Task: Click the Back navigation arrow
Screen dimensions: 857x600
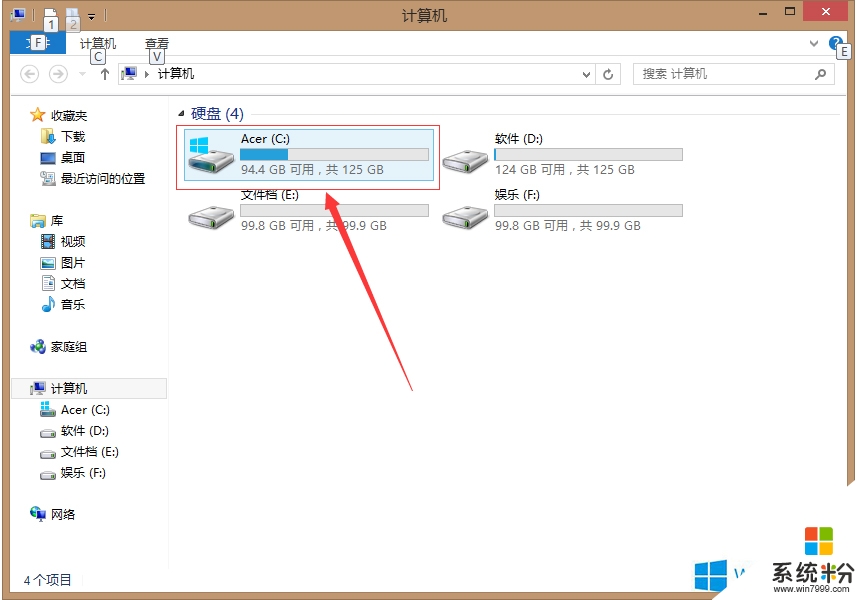Action: click(x=30, y=74)
